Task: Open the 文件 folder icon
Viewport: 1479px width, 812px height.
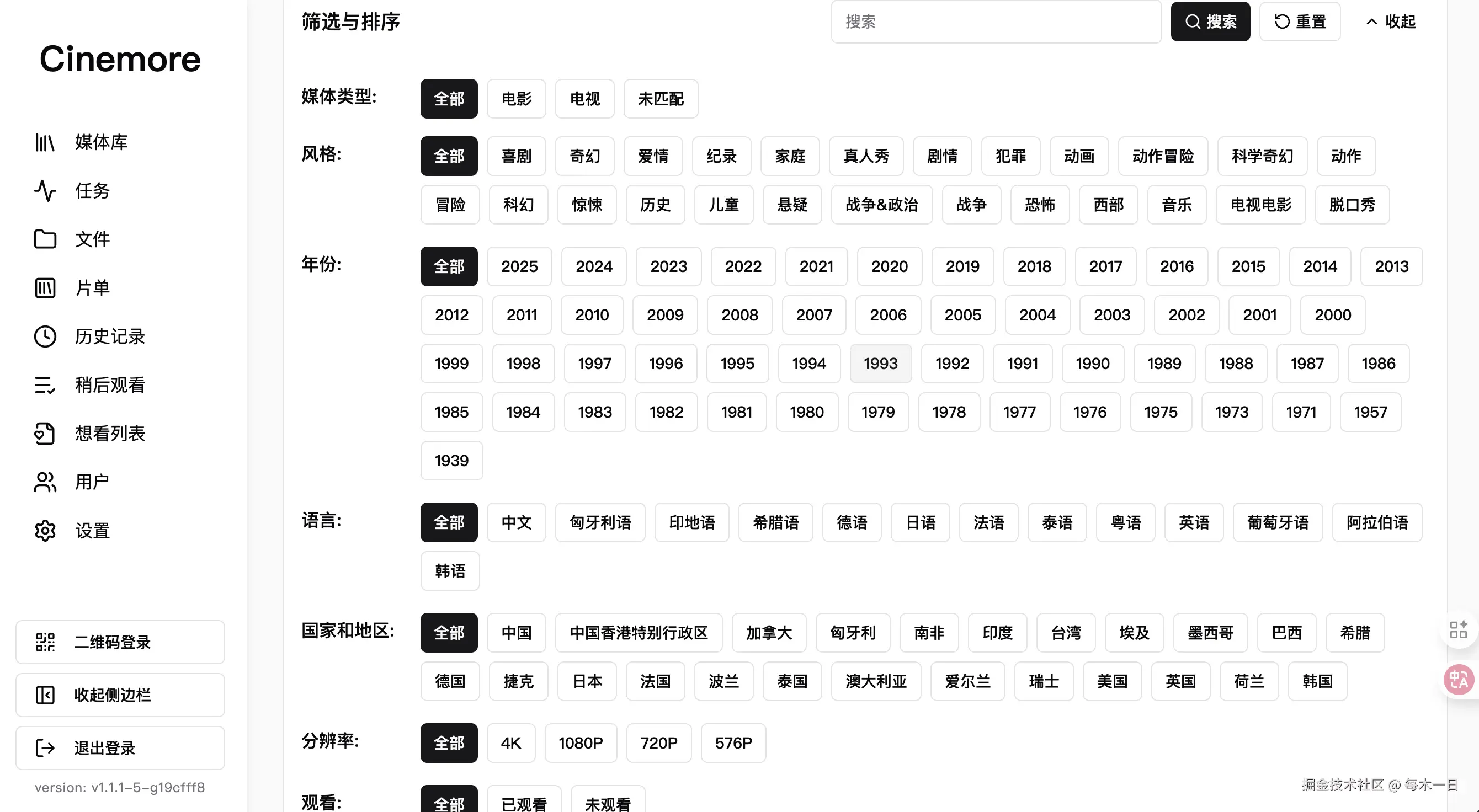Action: pos(44,239)
